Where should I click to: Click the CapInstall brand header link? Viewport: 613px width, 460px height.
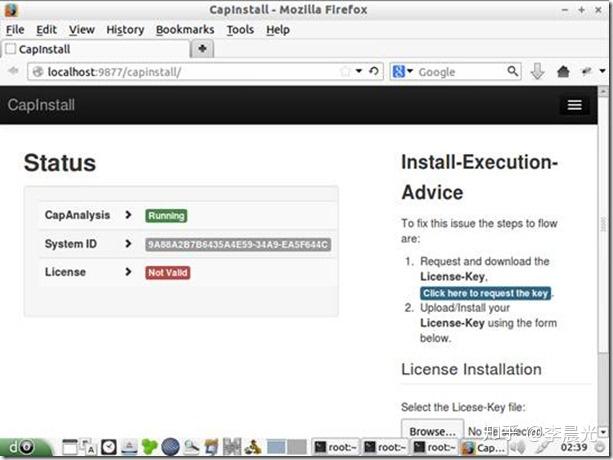tap(41, 105)
